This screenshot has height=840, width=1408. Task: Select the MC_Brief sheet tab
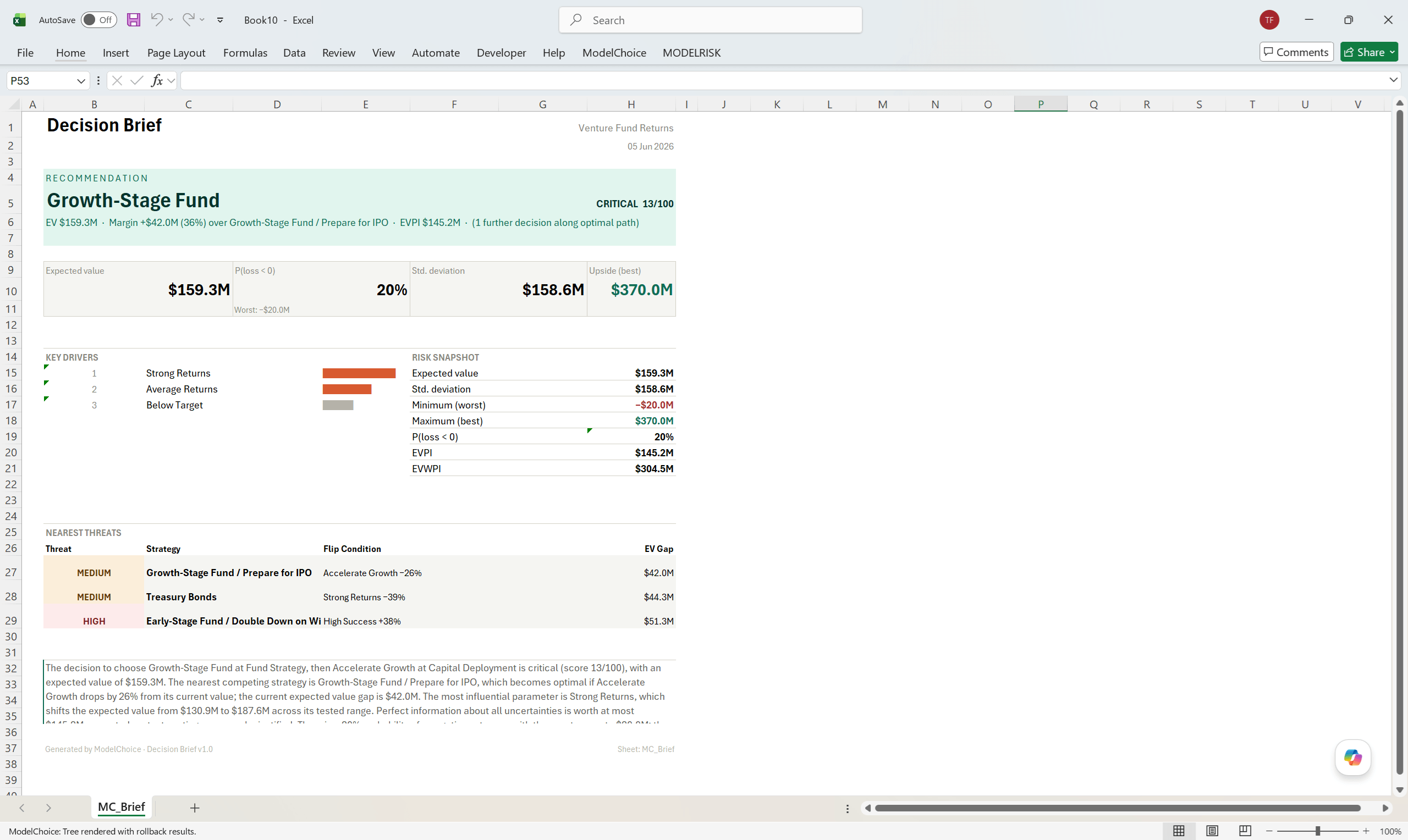(121, 807)
